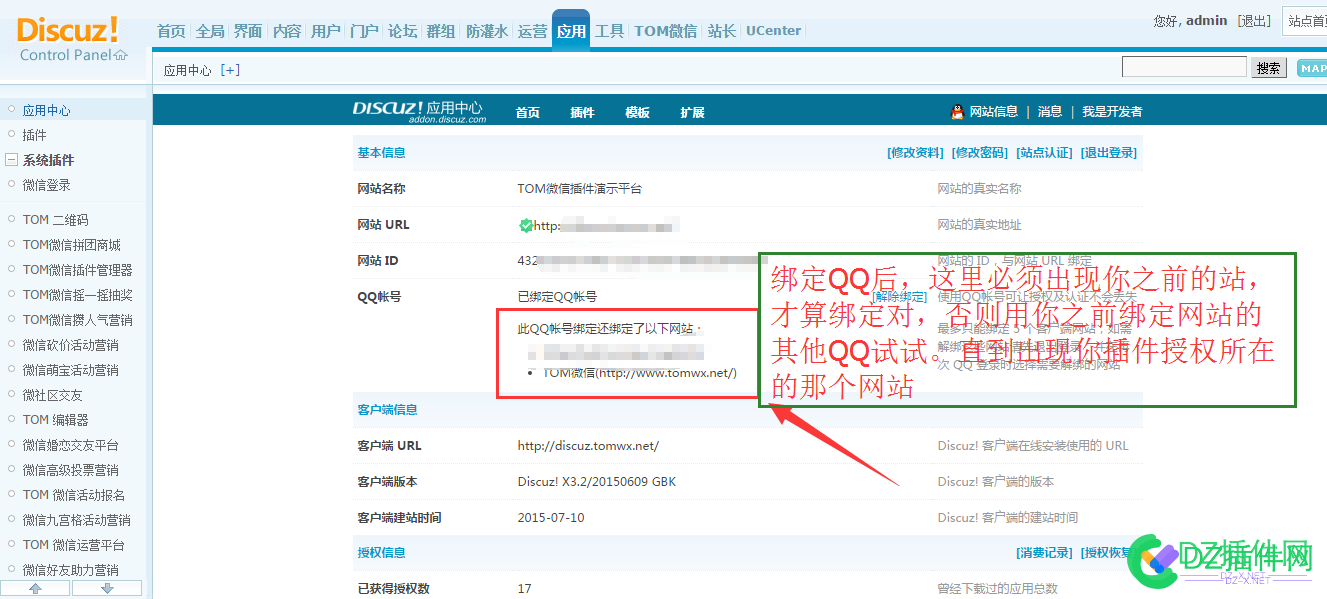
Task: Open the 用户 top menu
Action: pyautogui.click(x=326, y=31)
